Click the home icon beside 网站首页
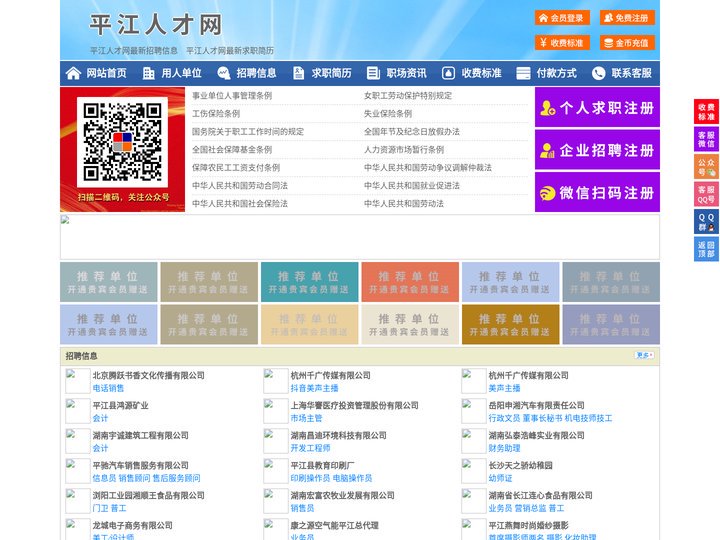 [73, 73]
